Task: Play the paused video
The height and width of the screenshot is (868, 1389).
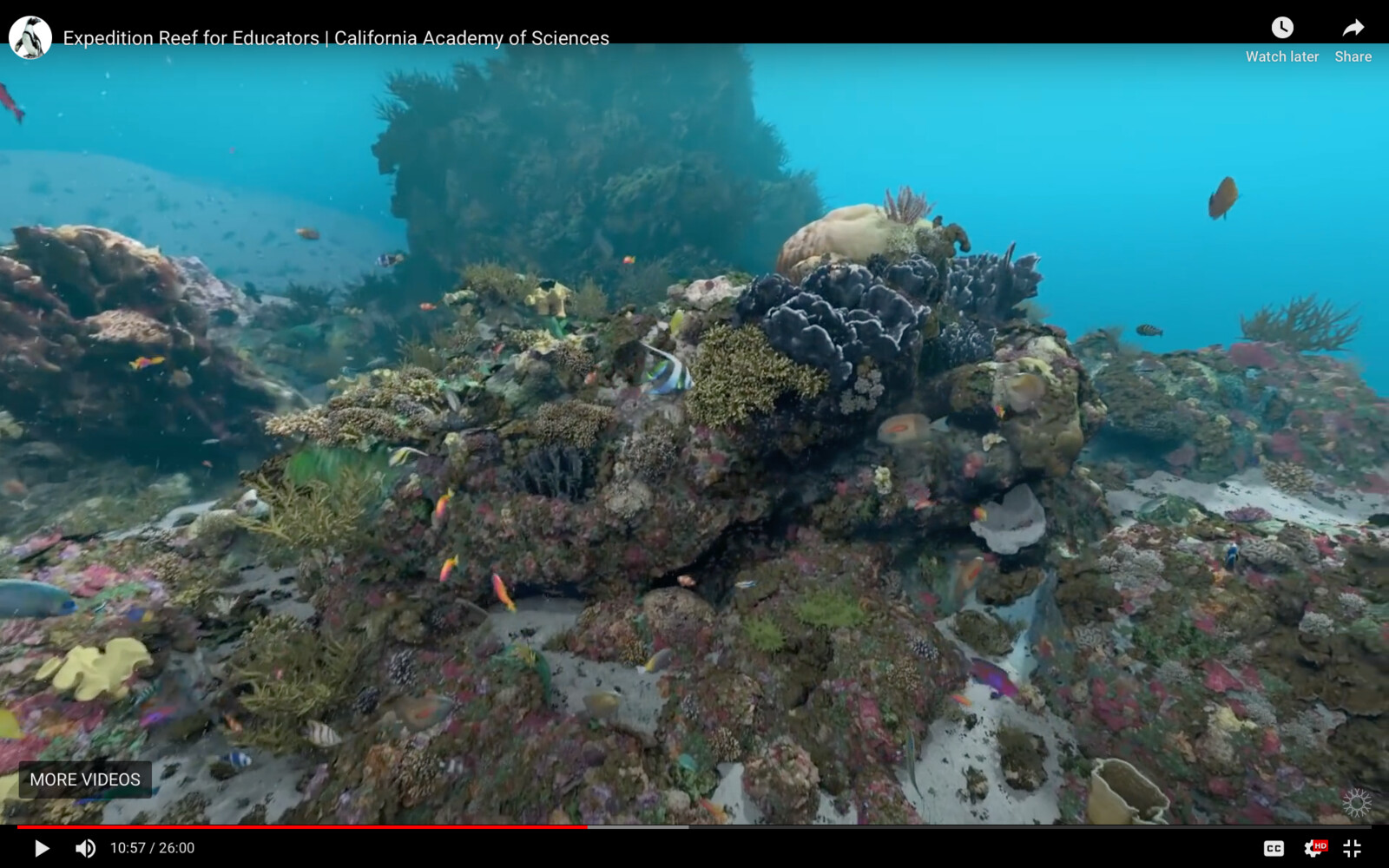Action: click(x=41, y=848)
